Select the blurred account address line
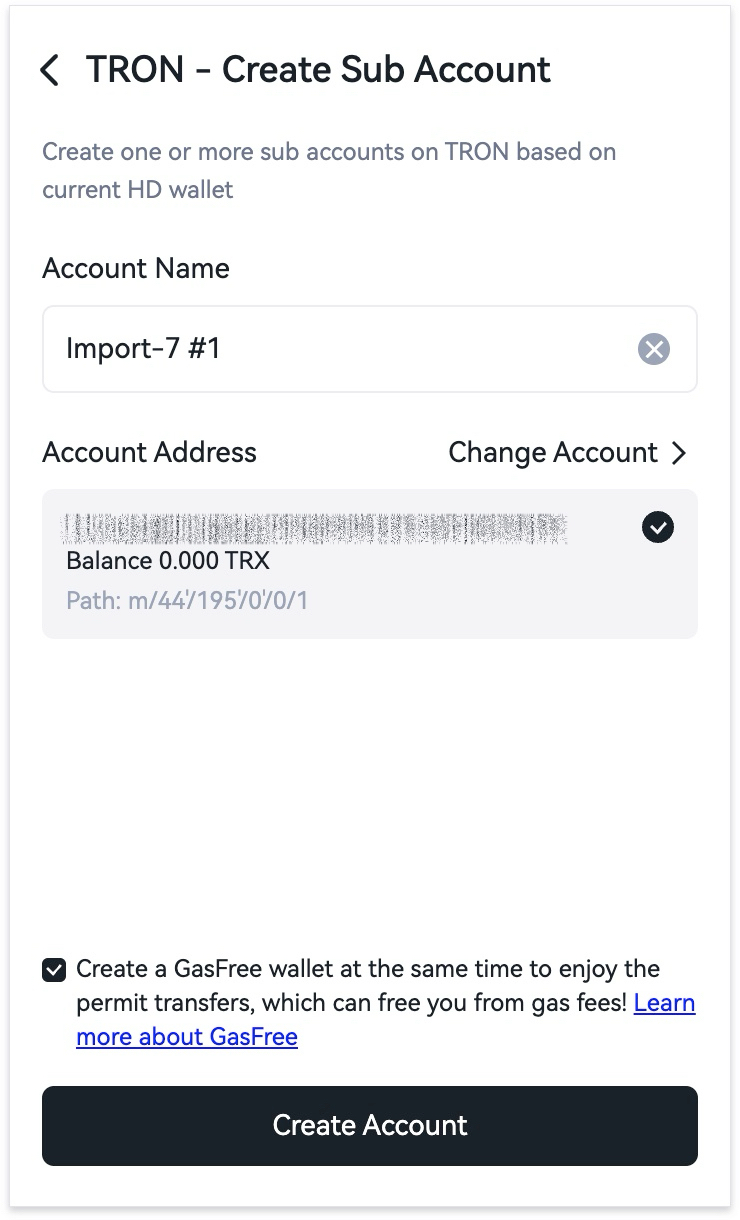Viewport: 740px width, 1220px height. (x=314, y=528)
